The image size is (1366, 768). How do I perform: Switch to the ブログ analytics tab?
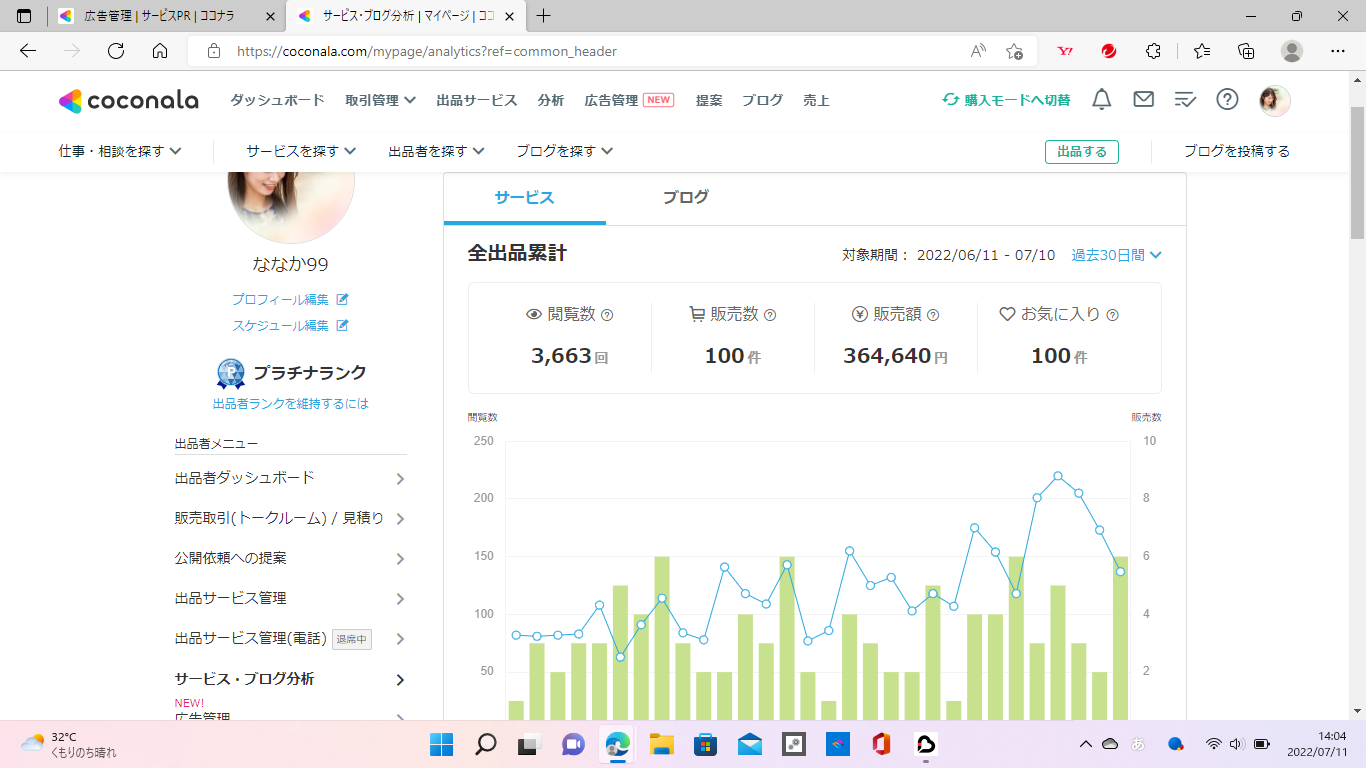(x=686, y=197)
